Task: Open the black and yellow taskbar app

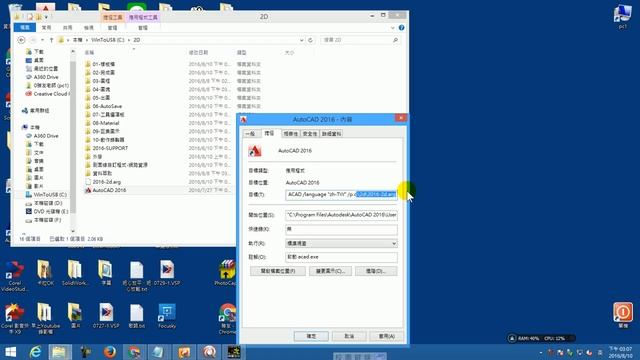Action: click(234, 352)
